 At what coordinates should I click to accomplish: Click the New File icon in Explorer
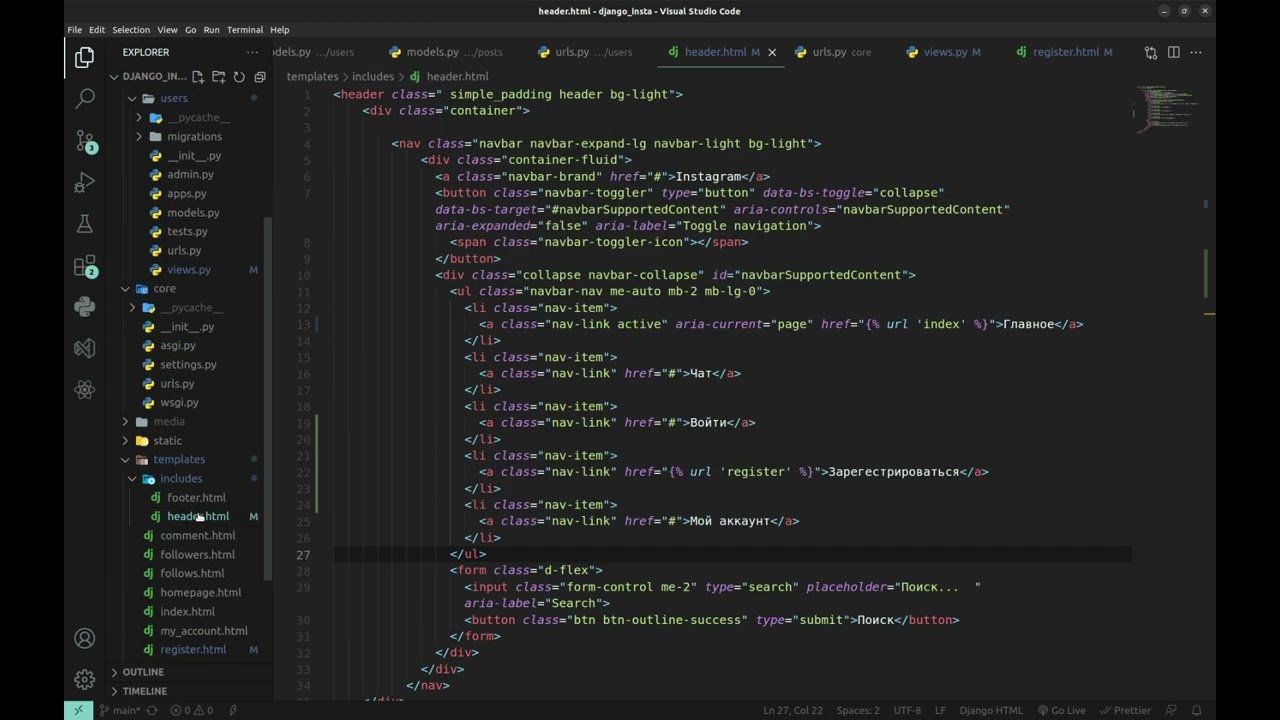(x=198, y=77)
